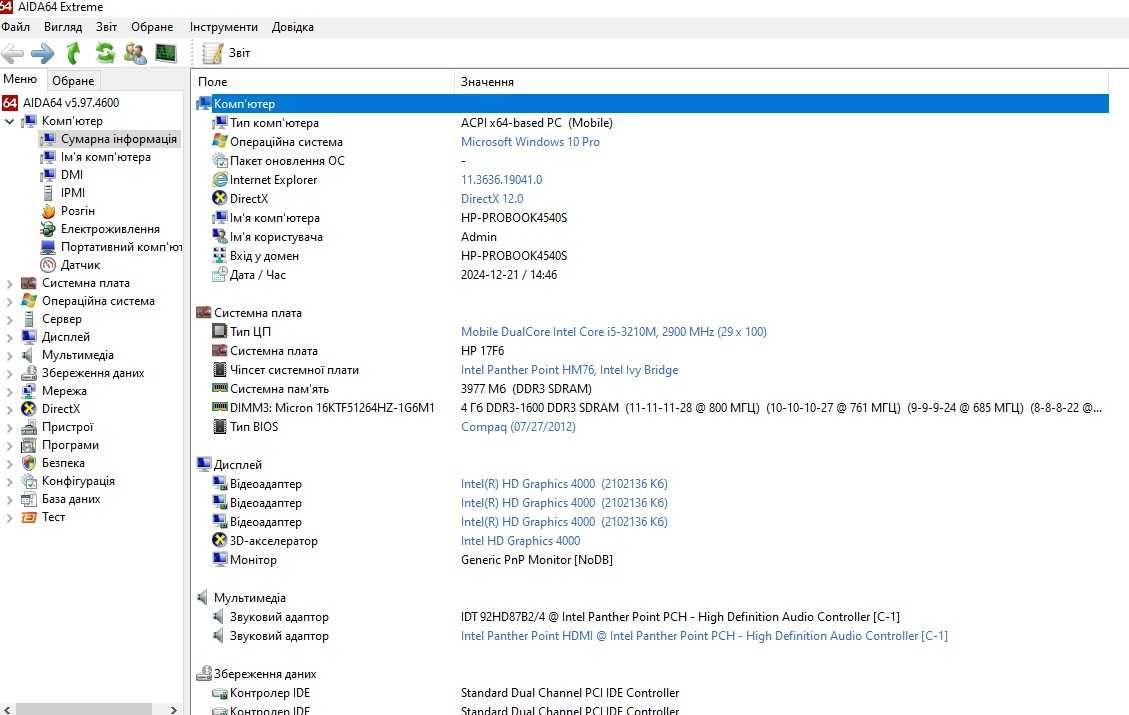1129x715 pixels.
Task: Click the sidebar horizontal scrollbar left arrow
Action: 7,710
